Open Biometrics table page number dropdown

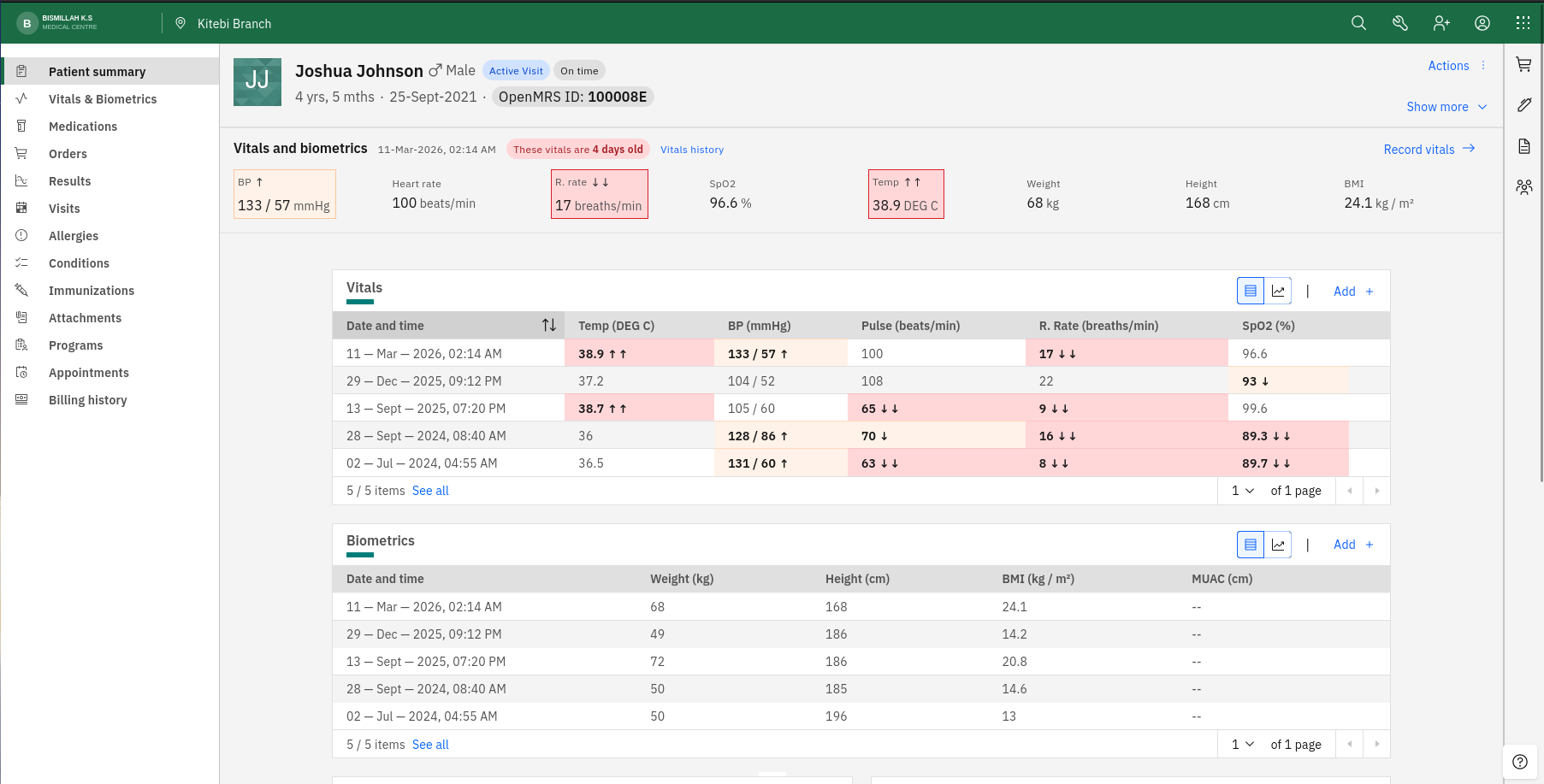(x=1242, y=745)
